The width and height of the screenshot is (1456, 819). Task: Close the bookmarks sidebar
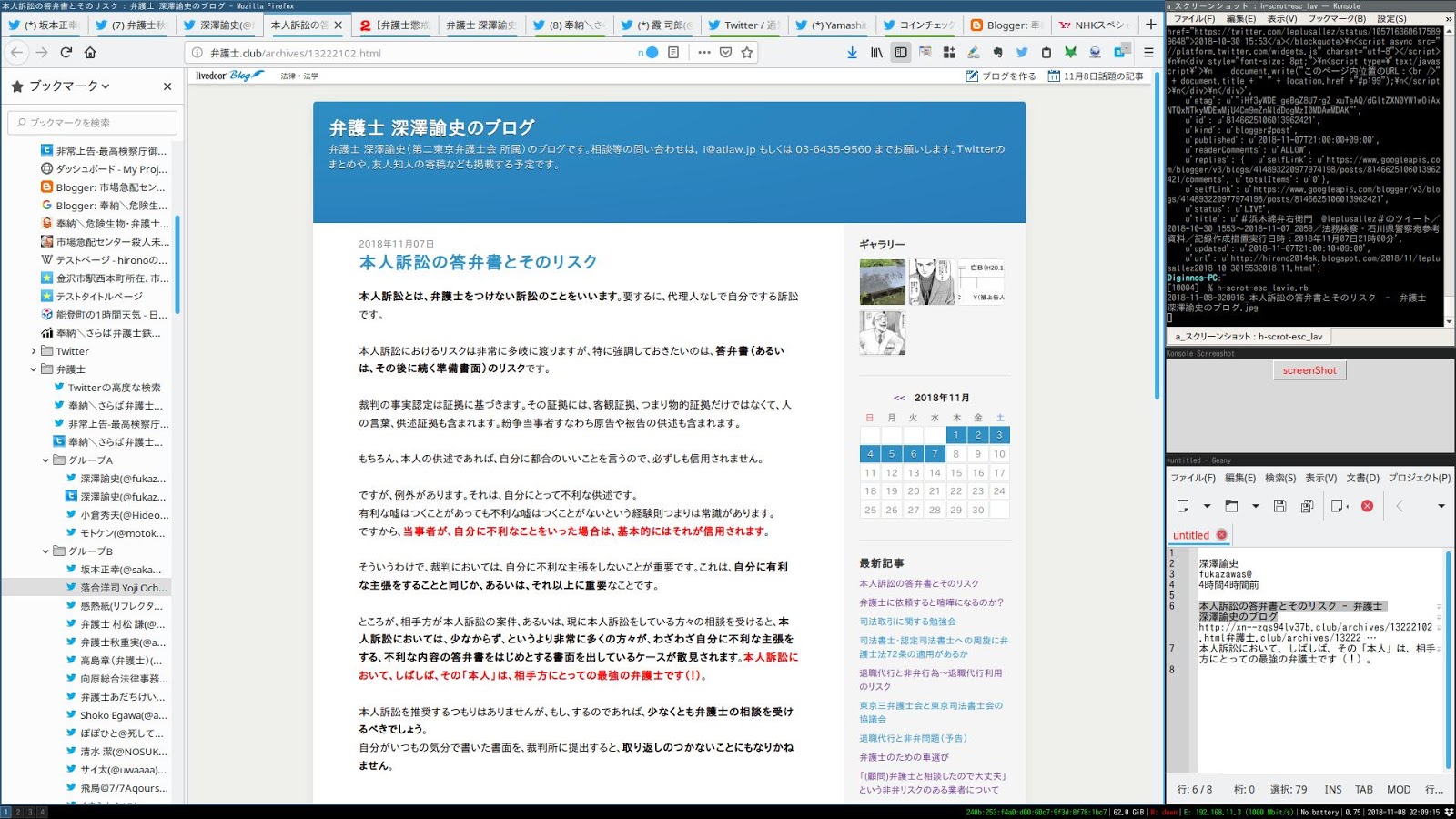(167, 86)
